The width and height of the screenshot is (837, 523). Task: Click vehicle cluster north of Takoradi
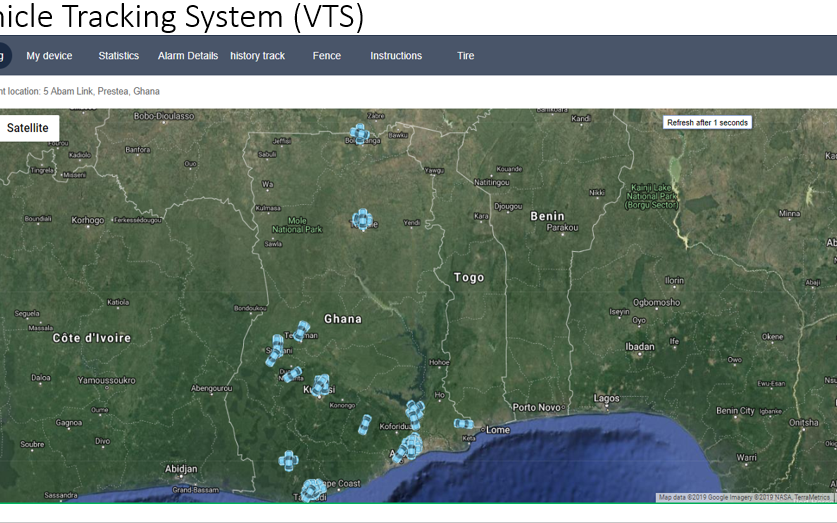pos(288,461)
